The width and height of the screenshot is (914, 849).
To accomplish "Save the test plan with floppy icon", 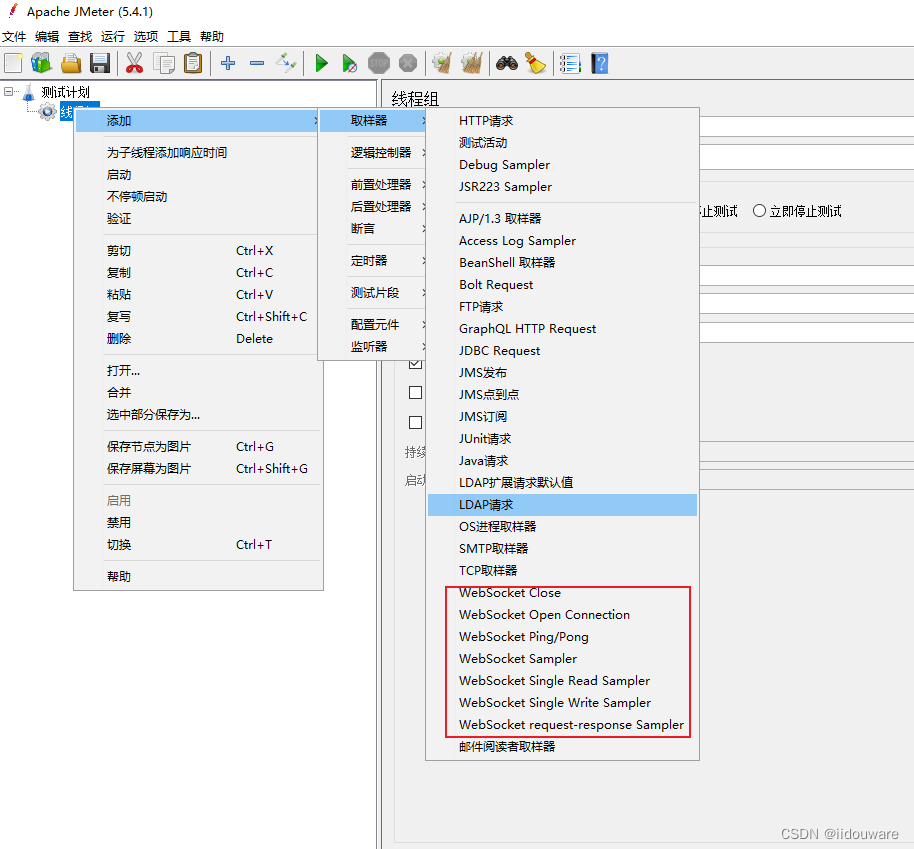I will tap(100, 63).
